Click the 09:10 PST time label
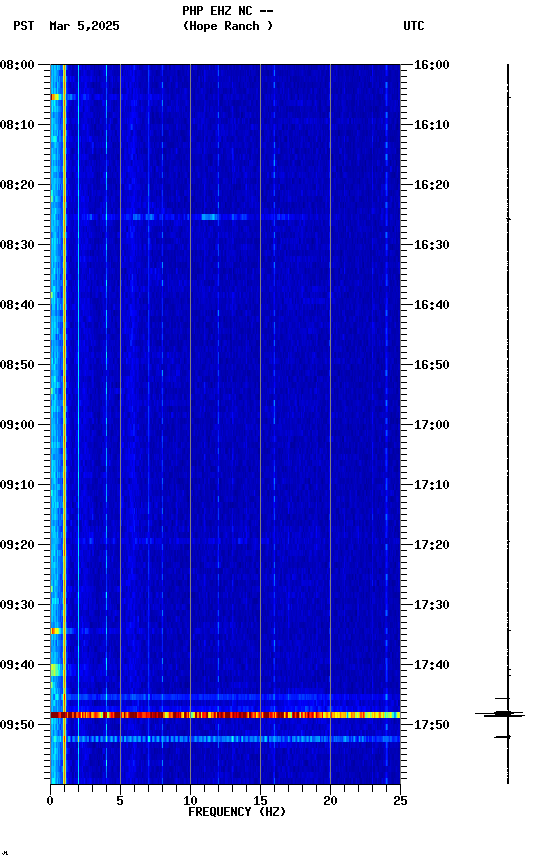Image resolution: width=552 pixels, height=864 pixels. pos(17,485)
